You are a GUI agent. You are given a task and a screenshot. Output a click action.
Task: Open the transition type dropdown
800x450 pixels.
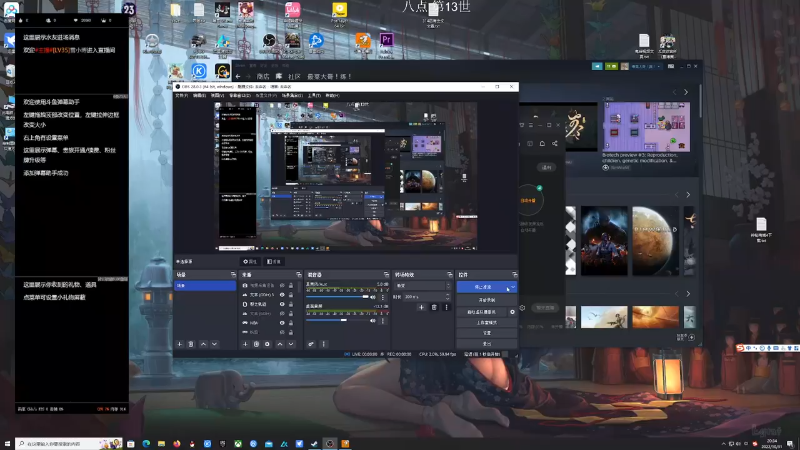tap(423, 286)
